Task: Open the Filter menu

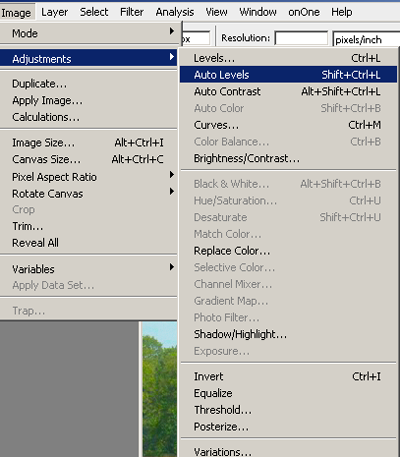Action: pyautogui.click(x=132, y=12)
